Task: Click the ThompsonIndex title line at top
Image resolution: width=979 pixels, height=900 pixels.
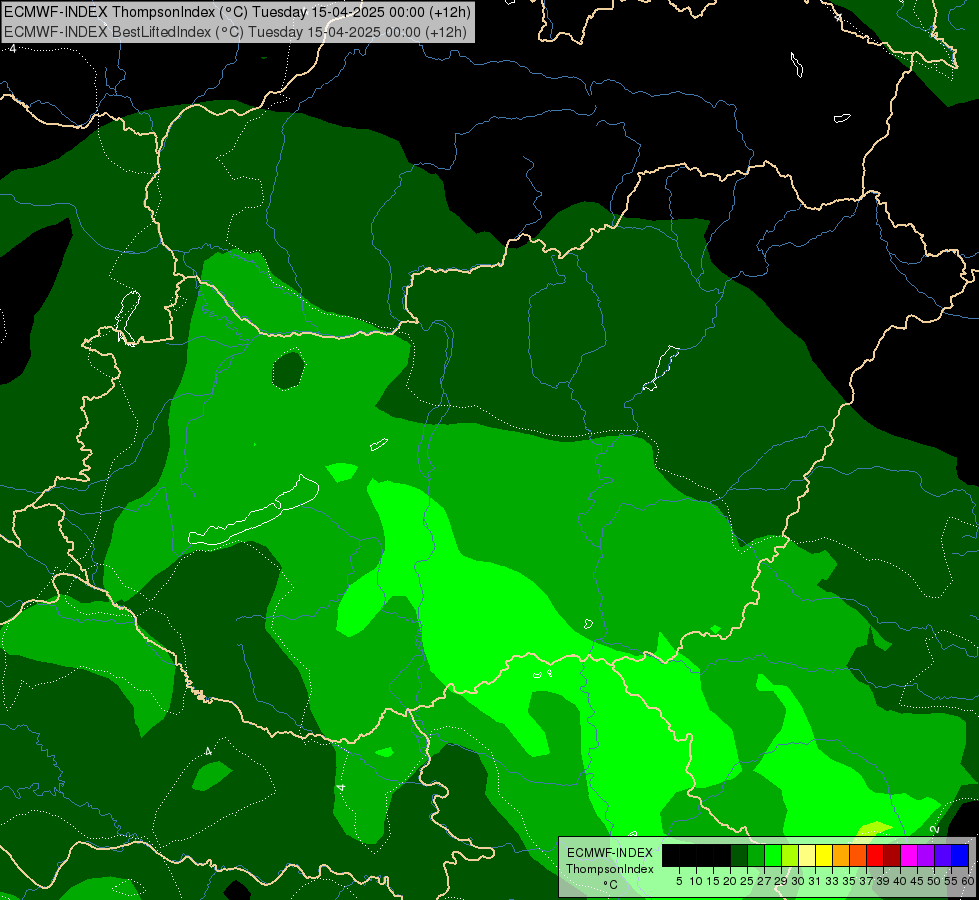Action: [x=237, y=12]
